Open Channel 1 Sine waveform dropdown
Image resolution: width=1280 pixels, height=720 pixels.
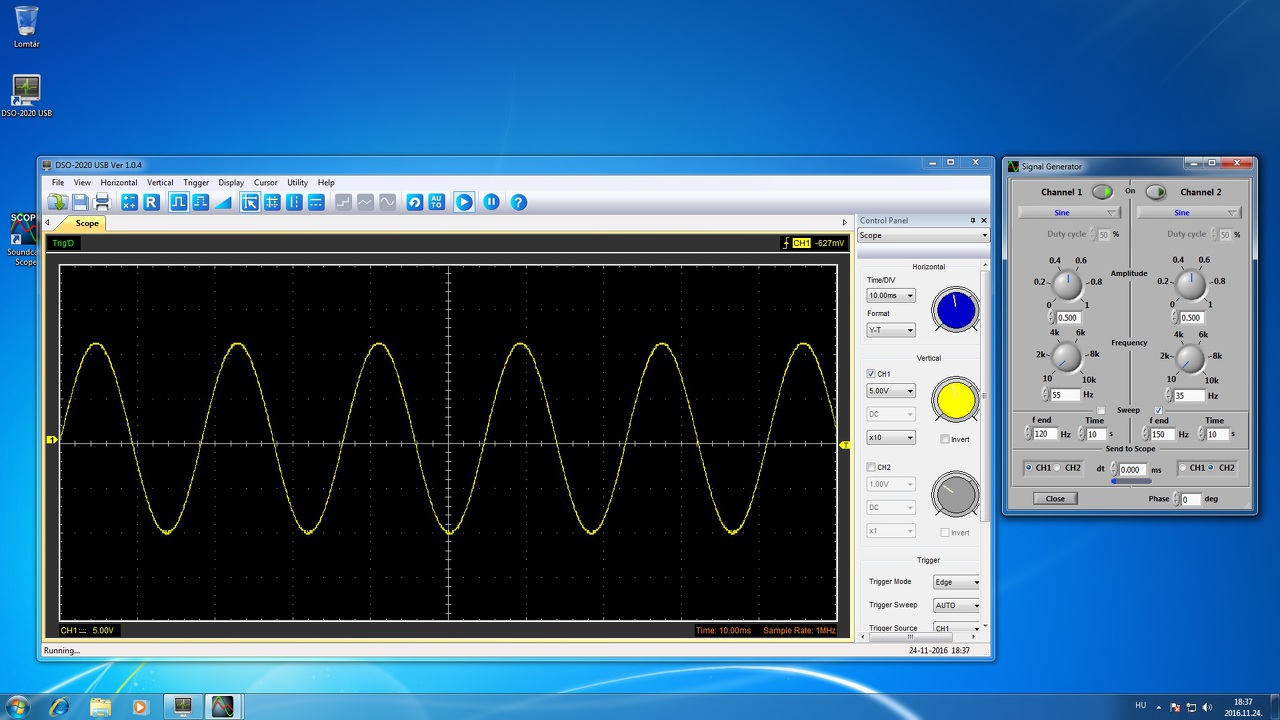[1069, 213]
